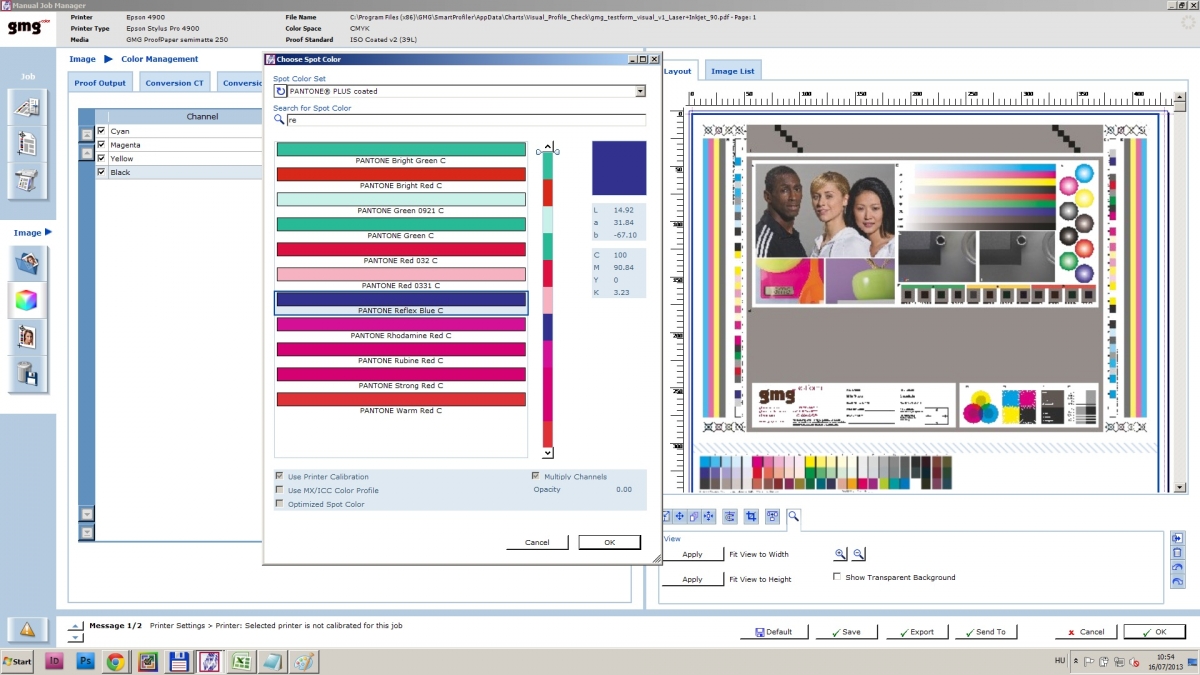1200x675 pixels.
Task: Switch to the Image List tab
Action: tap(733, 71)
